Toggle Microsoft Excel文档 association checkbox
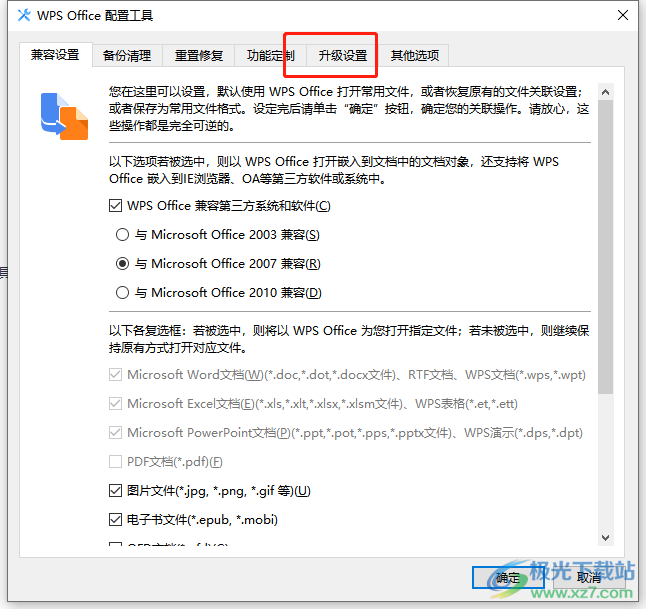The width and height of the screenshot is (646, 609). click(115, 404)
